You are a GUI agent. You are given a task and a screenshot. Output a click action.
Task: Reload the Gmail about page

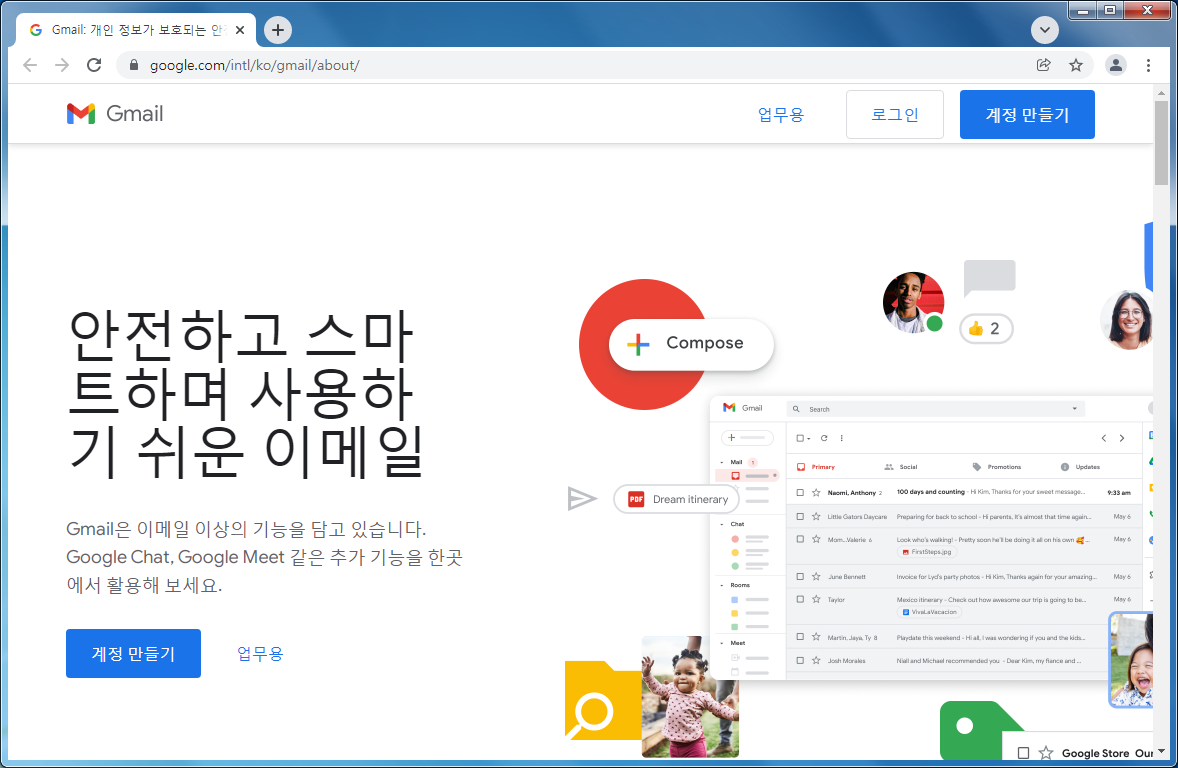click(94, 65)
